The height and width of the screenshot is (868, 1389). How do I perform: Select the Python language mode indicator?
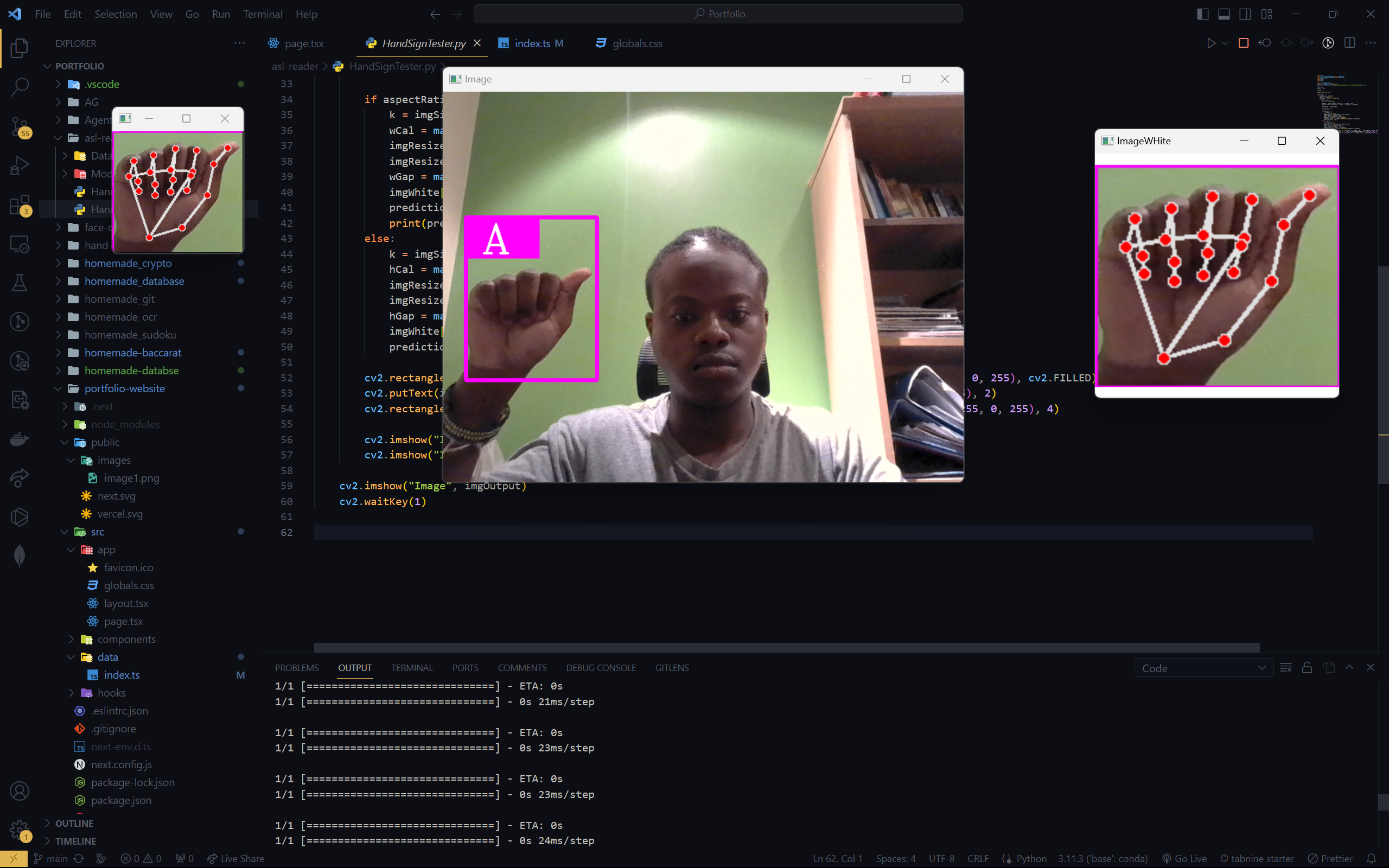tap(1031, 858)
